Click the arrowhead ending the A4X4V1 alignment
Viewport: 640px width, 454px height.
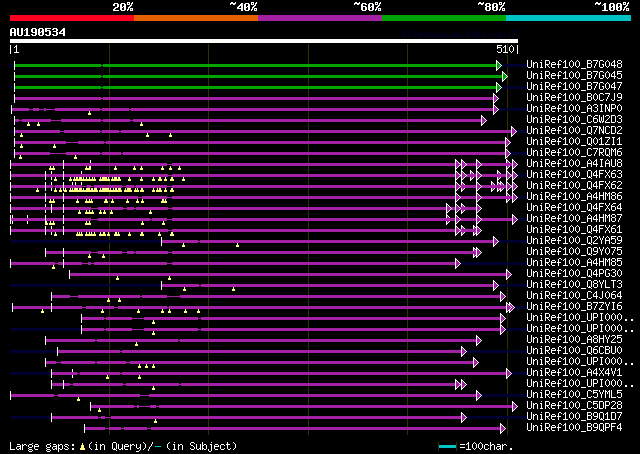pyautogui.click(x=509, y=374)
